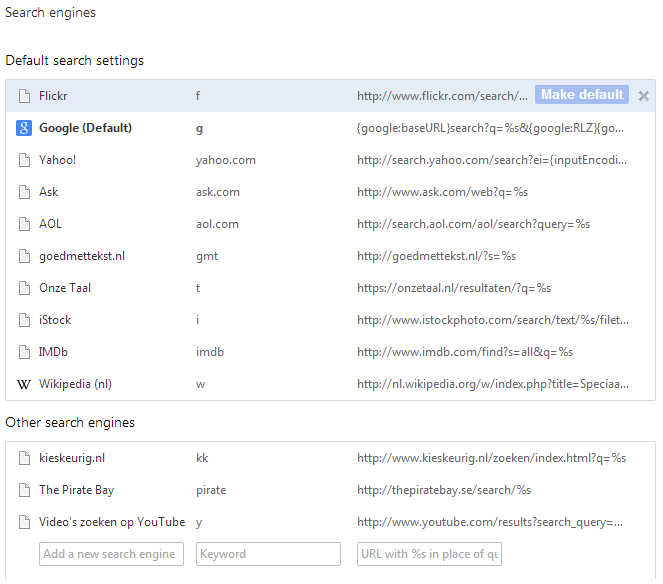
Task: Click the Flickr page icon
Action: 25,96
